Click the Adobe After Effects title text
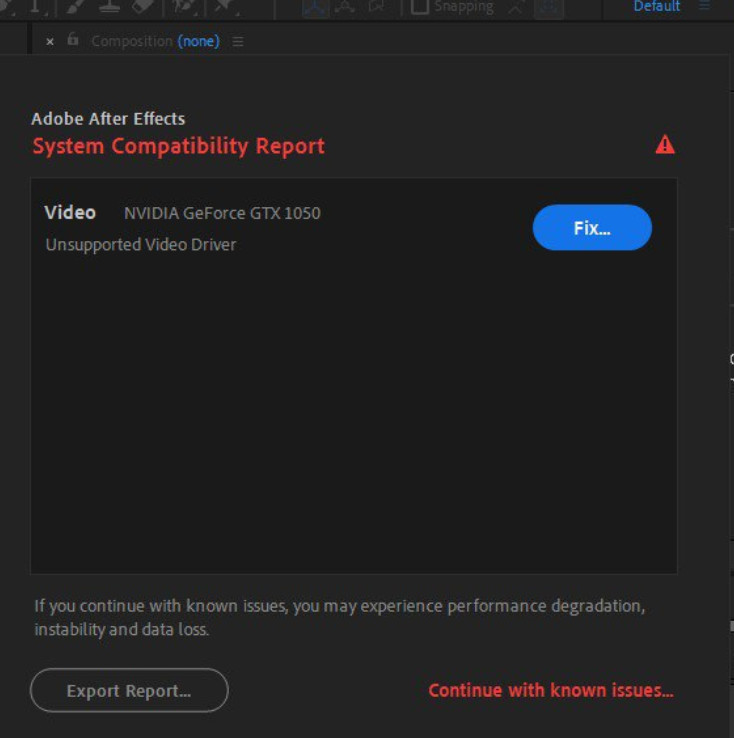The height and width of the screenshot is (738, 734). [x=108, y=119]
